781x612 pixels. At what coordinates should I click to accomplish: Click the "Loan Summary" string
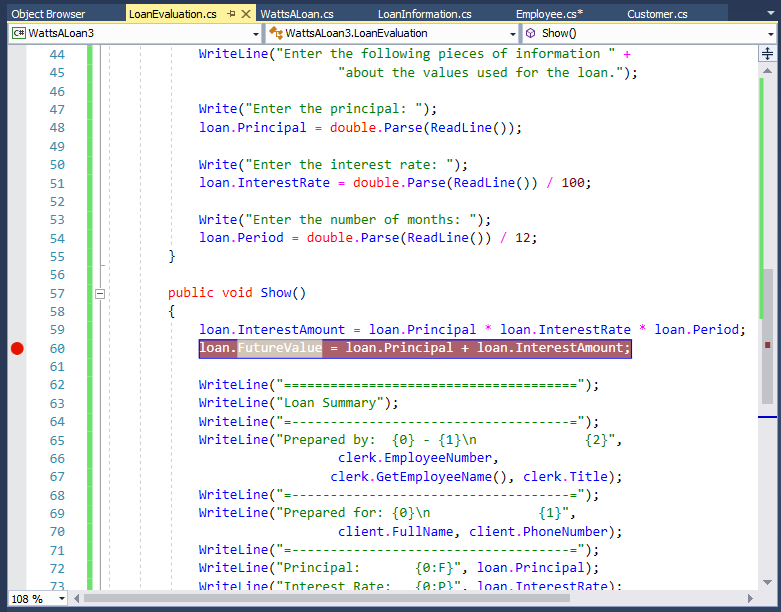(330, 403)
